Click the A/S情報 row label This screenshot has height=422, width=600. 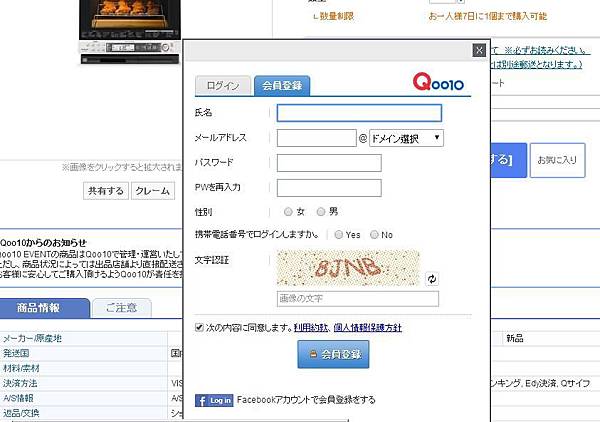(x=18, y=398)
